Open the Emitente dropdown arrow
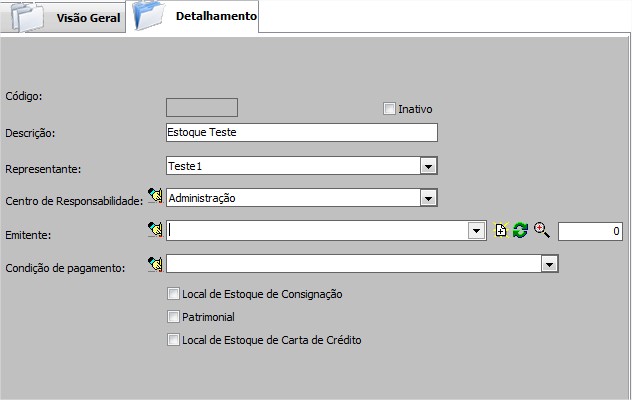Screen dimensions: 632x400 (477, 231)
